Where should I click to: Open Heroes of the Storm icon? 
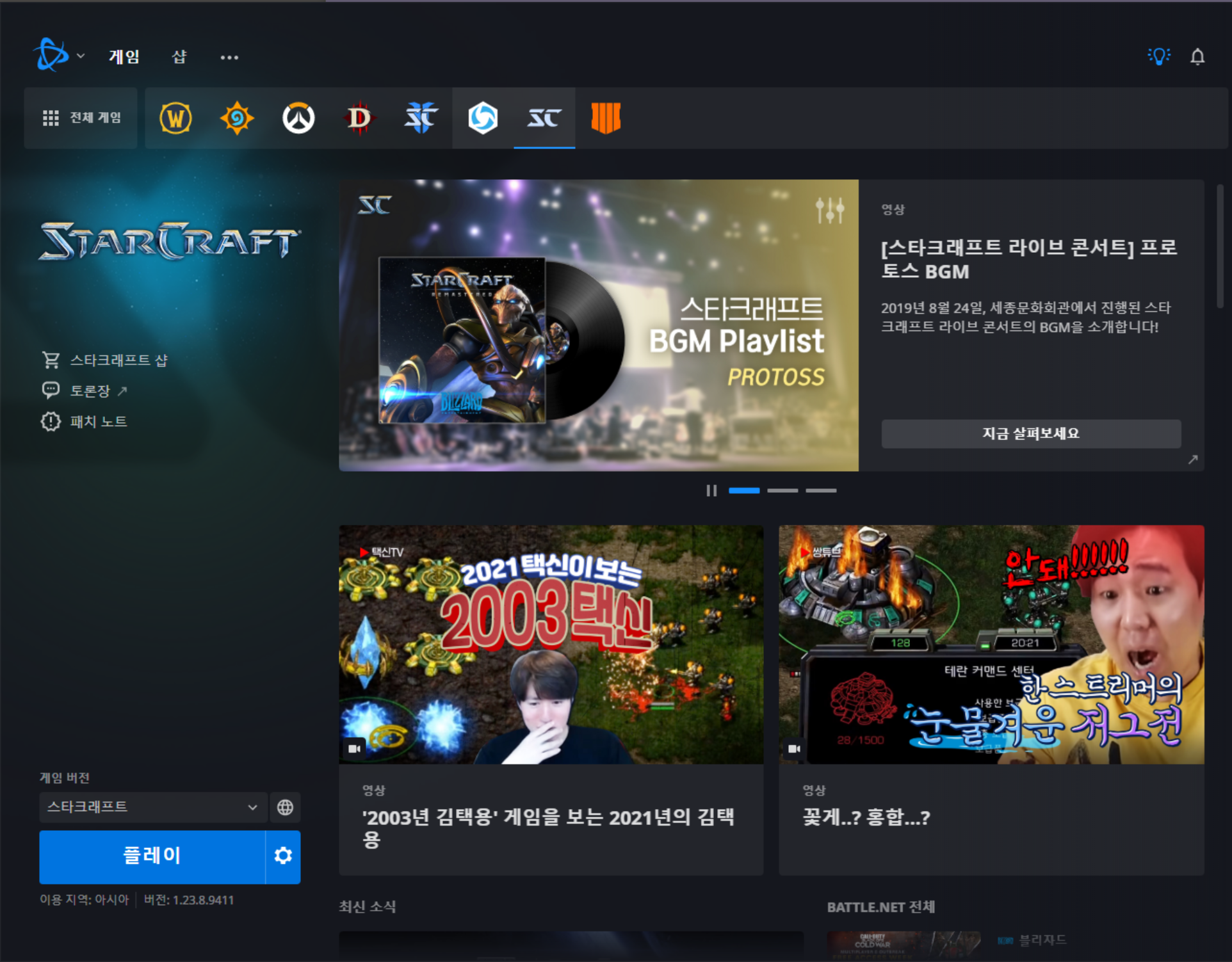[x=483, y=118]
